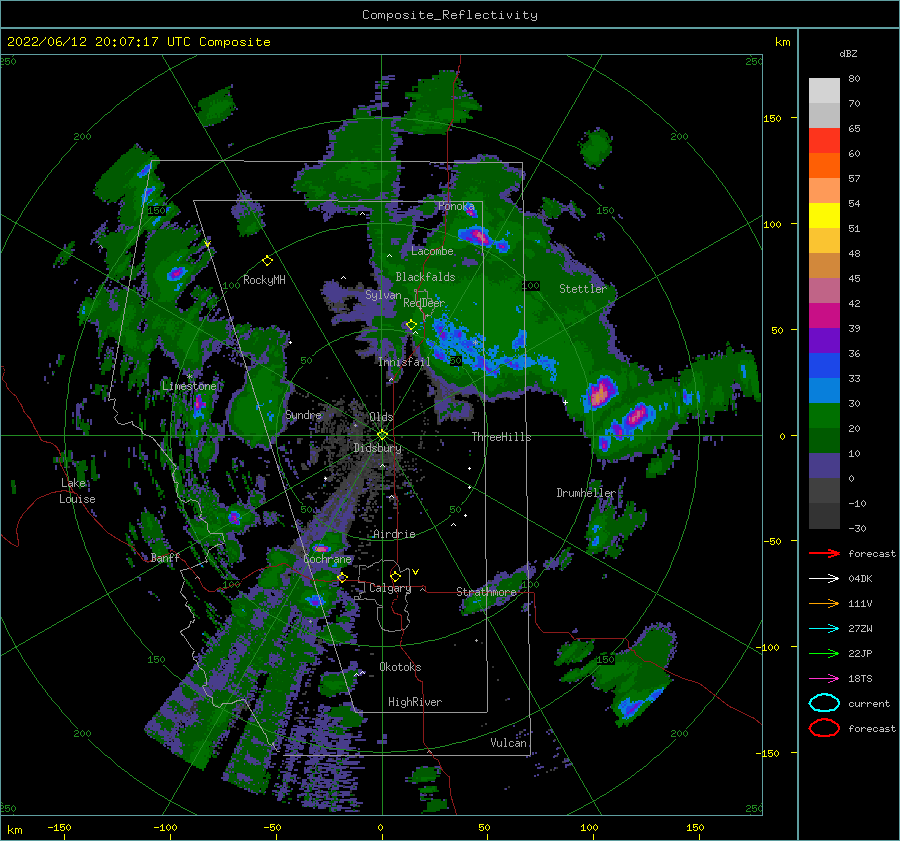Click the Composite_Reflectivity title

(x=450, y=15)
